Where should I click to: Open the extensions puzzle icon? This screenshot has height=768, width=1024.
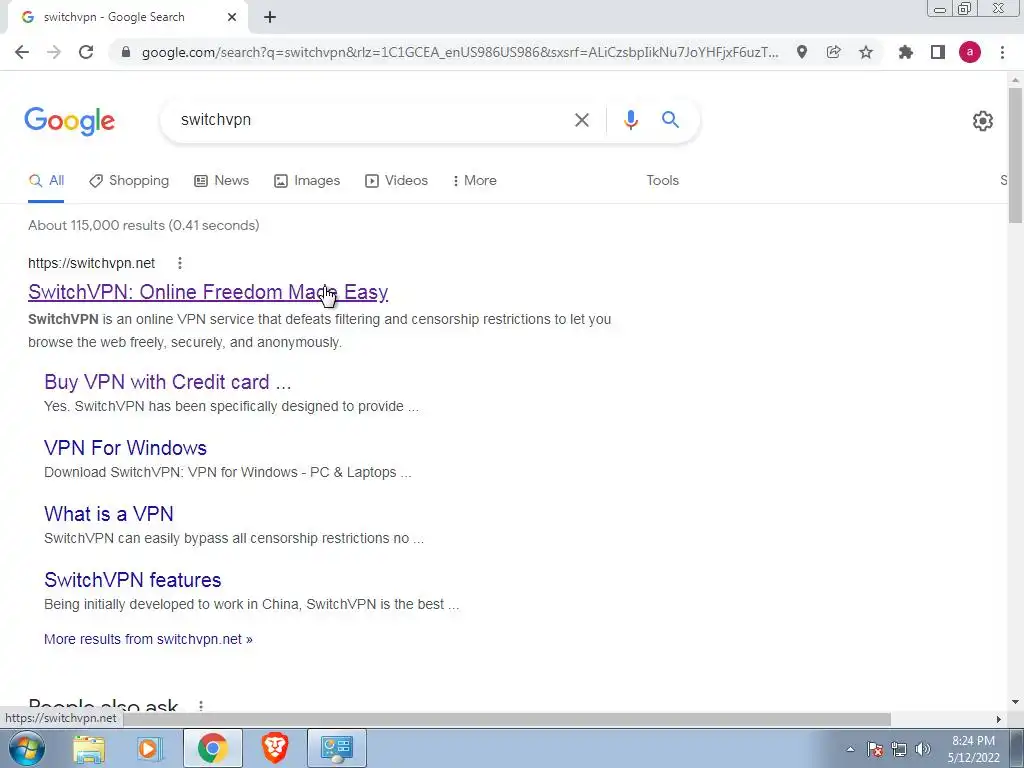point(905,52)
